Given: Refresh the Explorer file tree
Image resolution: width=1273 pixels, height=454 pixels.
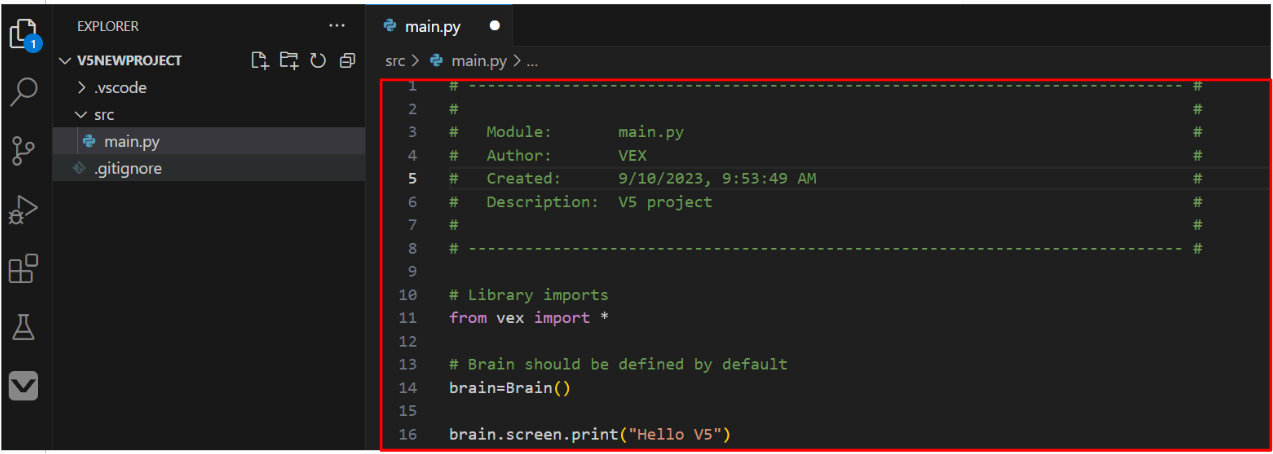Looking at the screenshot, I should pos(318,61).
